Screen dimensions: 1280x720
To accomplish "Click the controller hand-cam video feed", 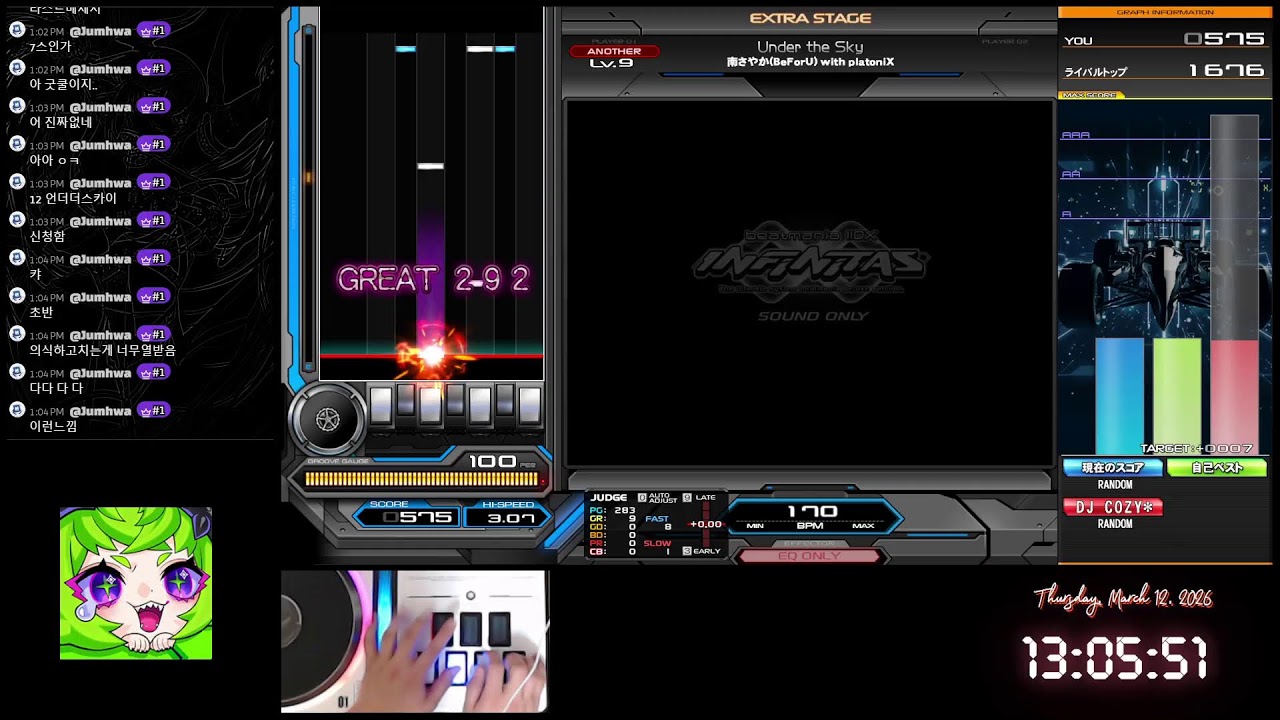I will pyautogui.click(x=414, y=642).
